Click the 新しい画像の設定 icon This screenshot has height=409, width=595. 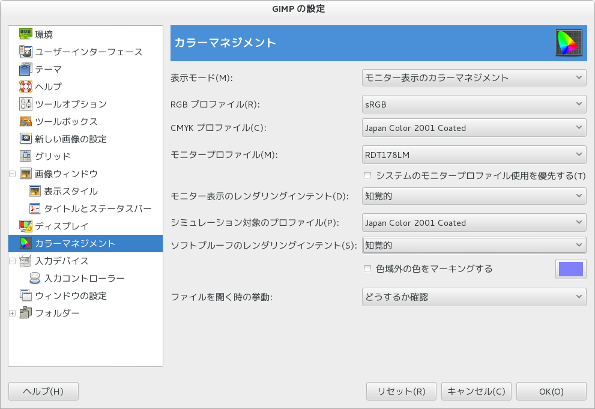(25, 139)
